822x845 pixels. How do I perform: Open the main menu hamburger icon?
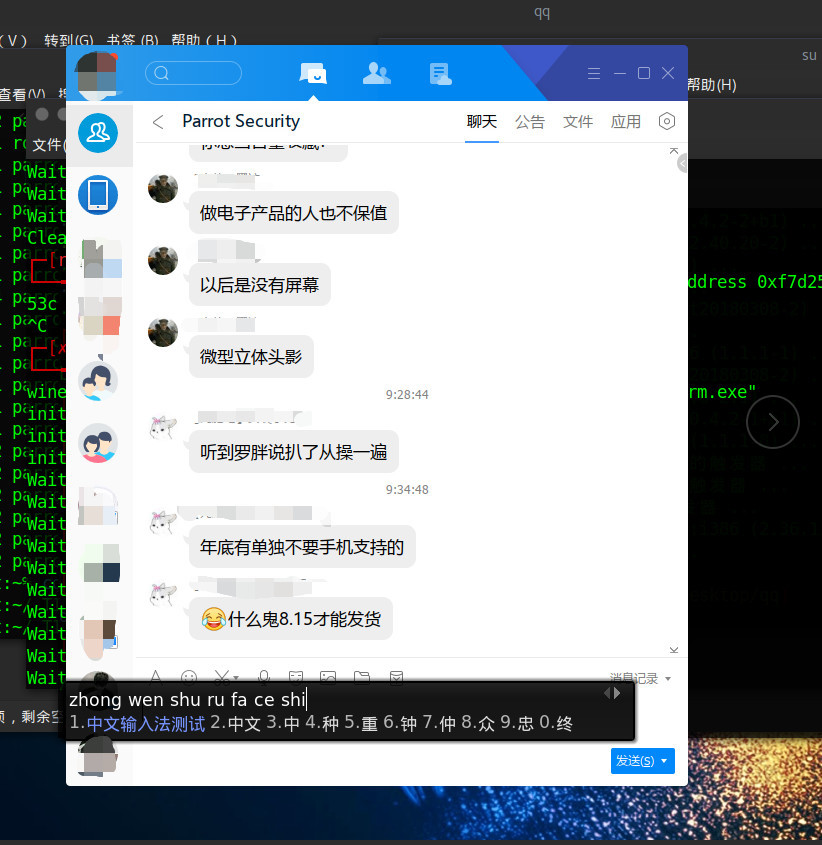(x=594, y=73)
